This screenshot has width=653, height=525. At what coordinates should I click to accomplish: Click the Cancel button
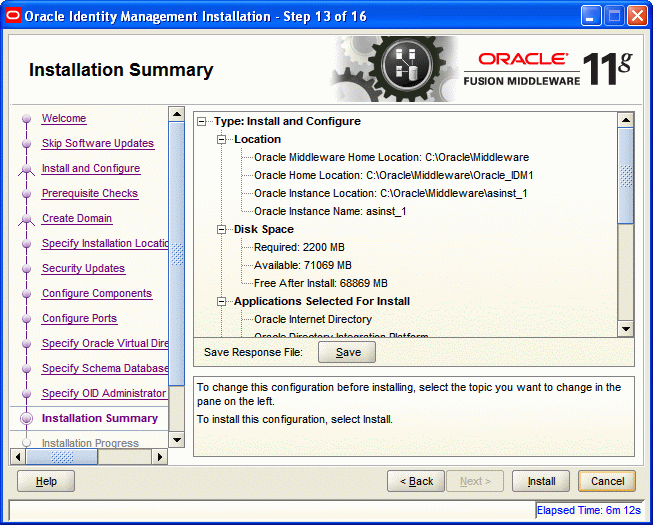(x=607, y=481)
